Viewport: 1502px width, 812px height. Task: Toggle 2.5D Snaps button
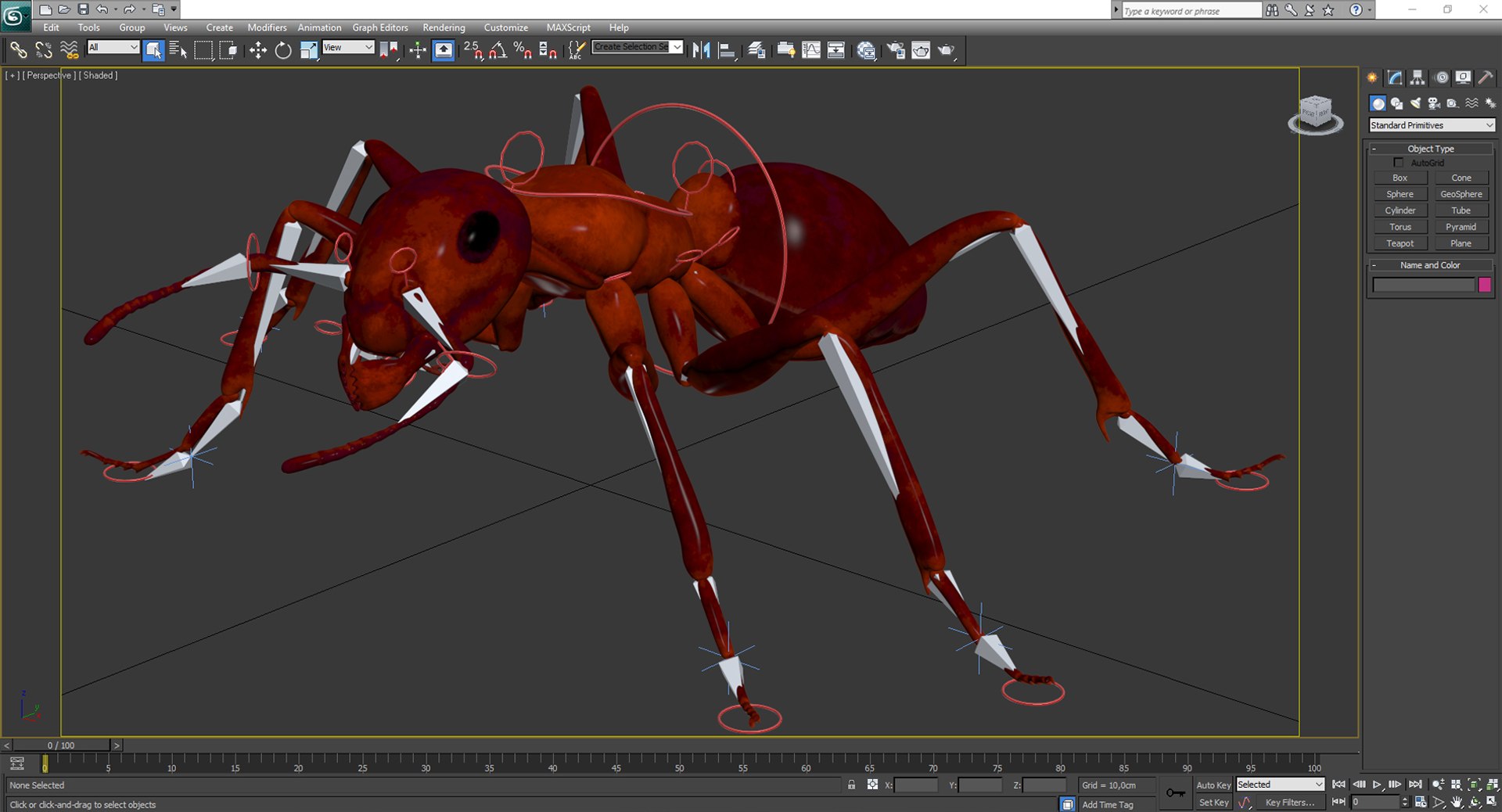(x=473, y=50)
